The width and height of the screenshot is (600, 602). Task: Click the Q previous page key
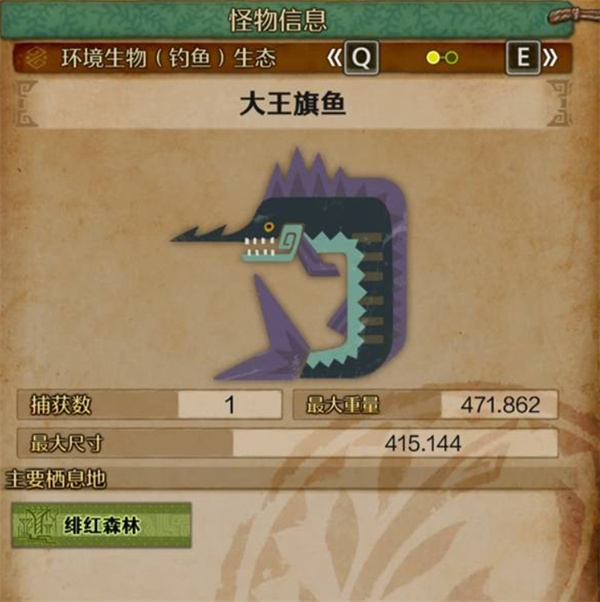click(361, 58)
